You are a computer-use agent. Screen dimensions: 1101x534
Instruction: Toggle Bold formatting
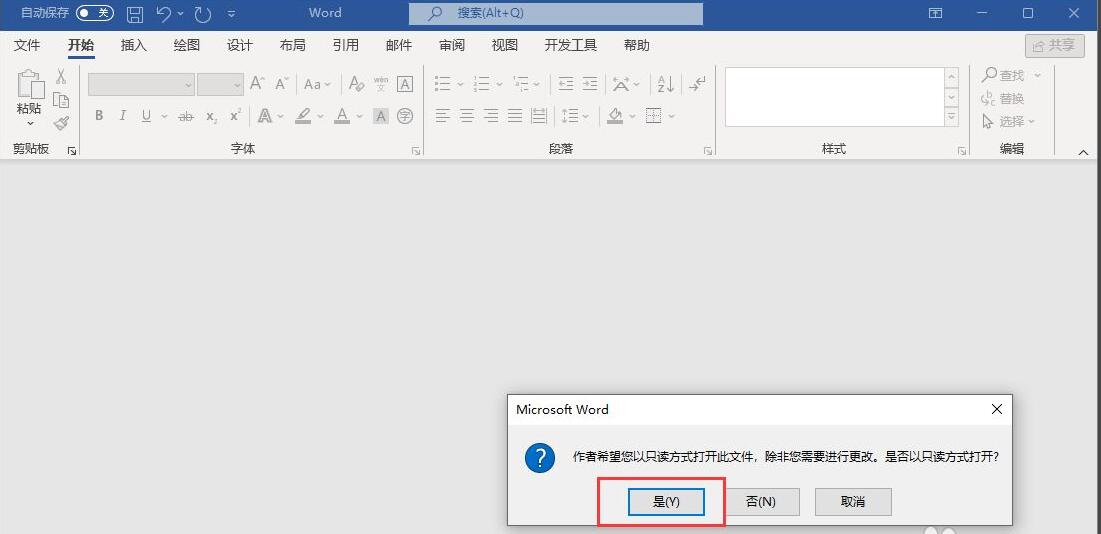[x=99, y=116]
